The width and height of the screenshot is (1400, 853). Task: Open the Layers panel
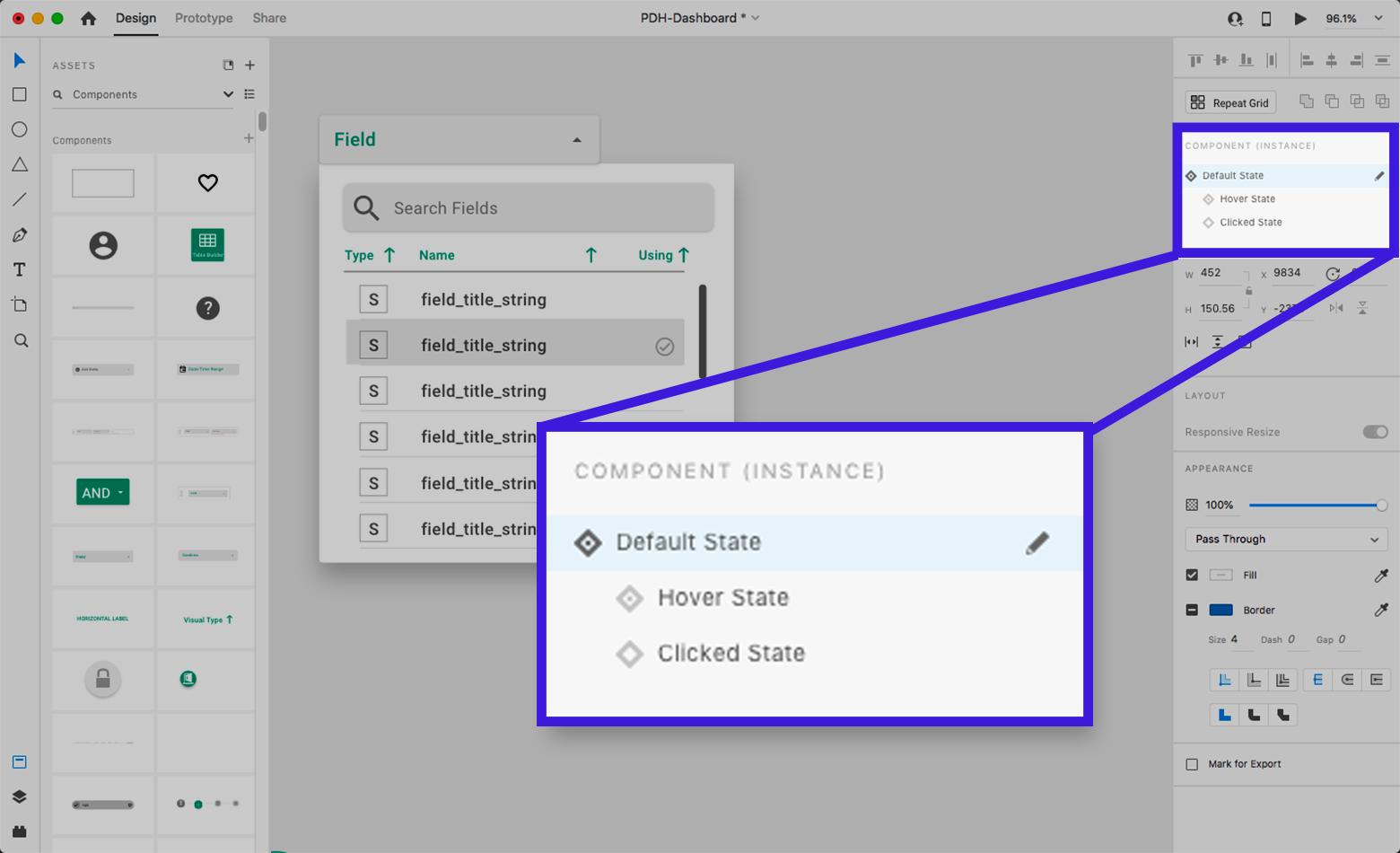click(20, 796)
